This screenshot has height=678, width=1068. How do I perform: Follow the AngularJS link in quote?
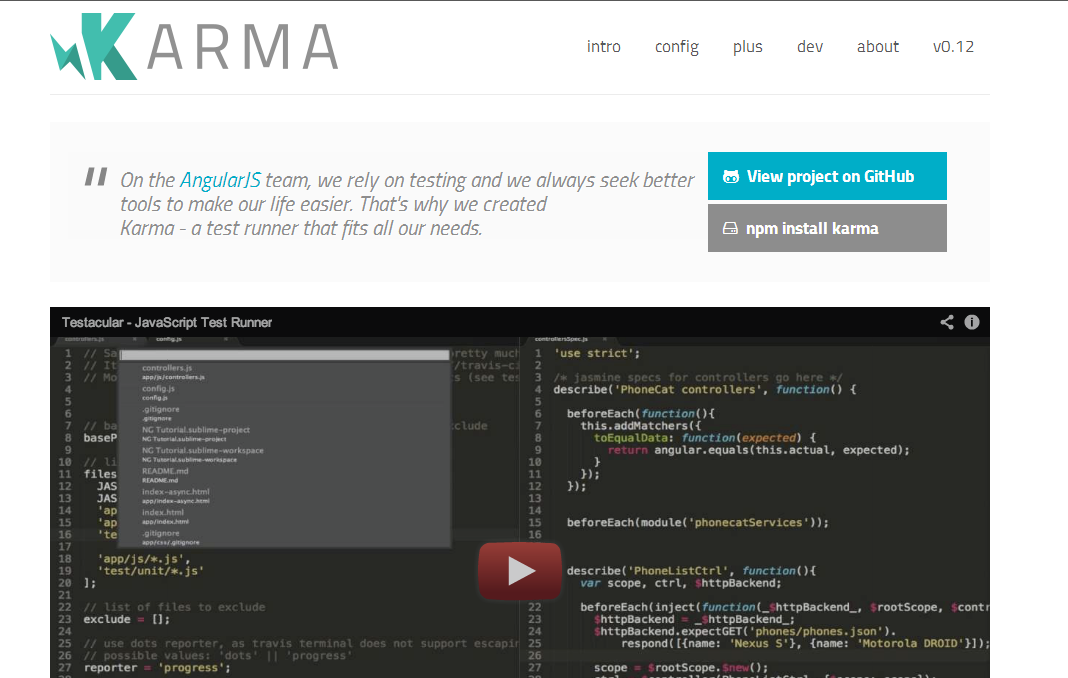coord(220,180)
